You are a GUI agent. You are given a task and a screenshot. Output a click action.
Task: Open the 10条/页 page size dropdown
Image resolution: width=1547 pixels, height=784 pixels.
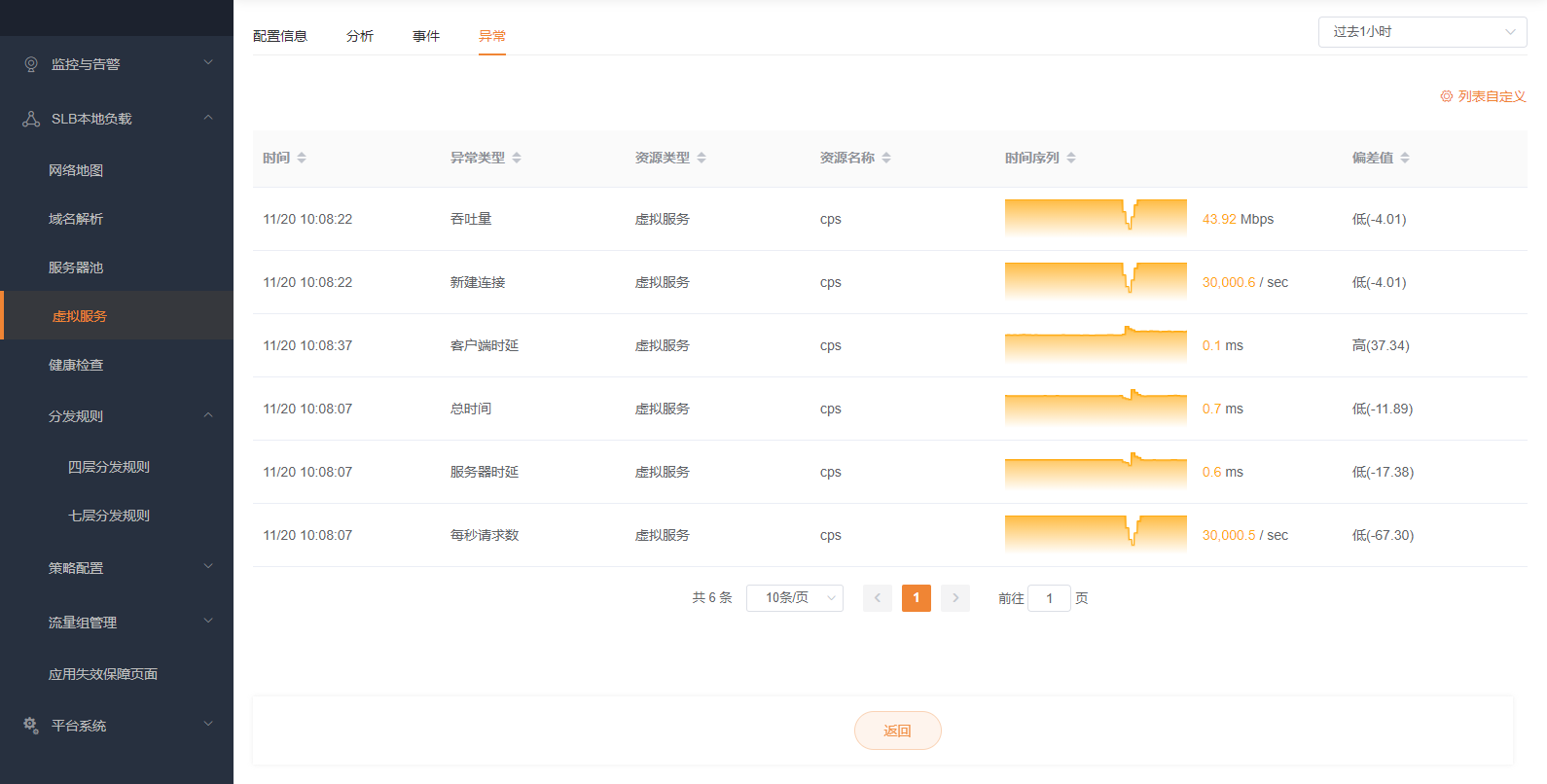[x=794, y=598]
